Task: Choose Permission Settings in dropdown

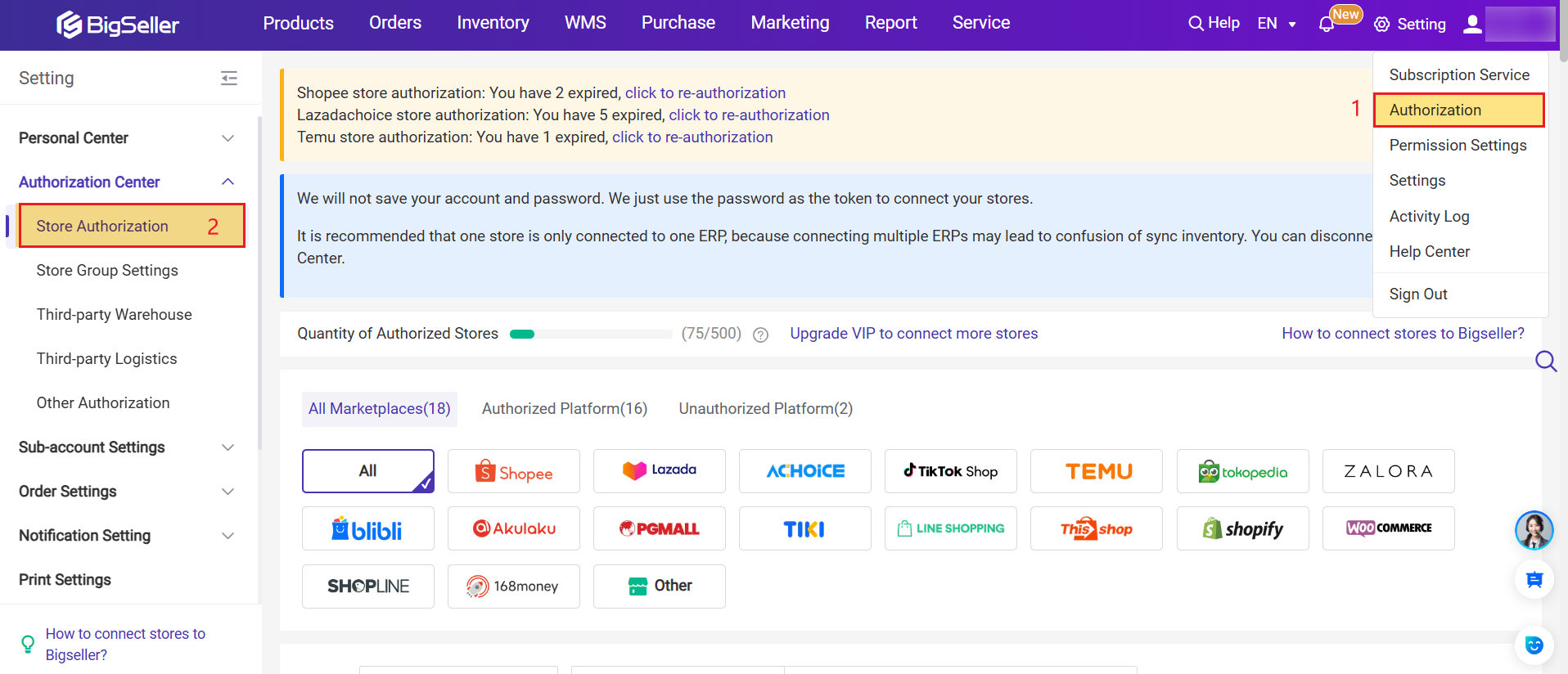Action: (x=1458, y=146)
